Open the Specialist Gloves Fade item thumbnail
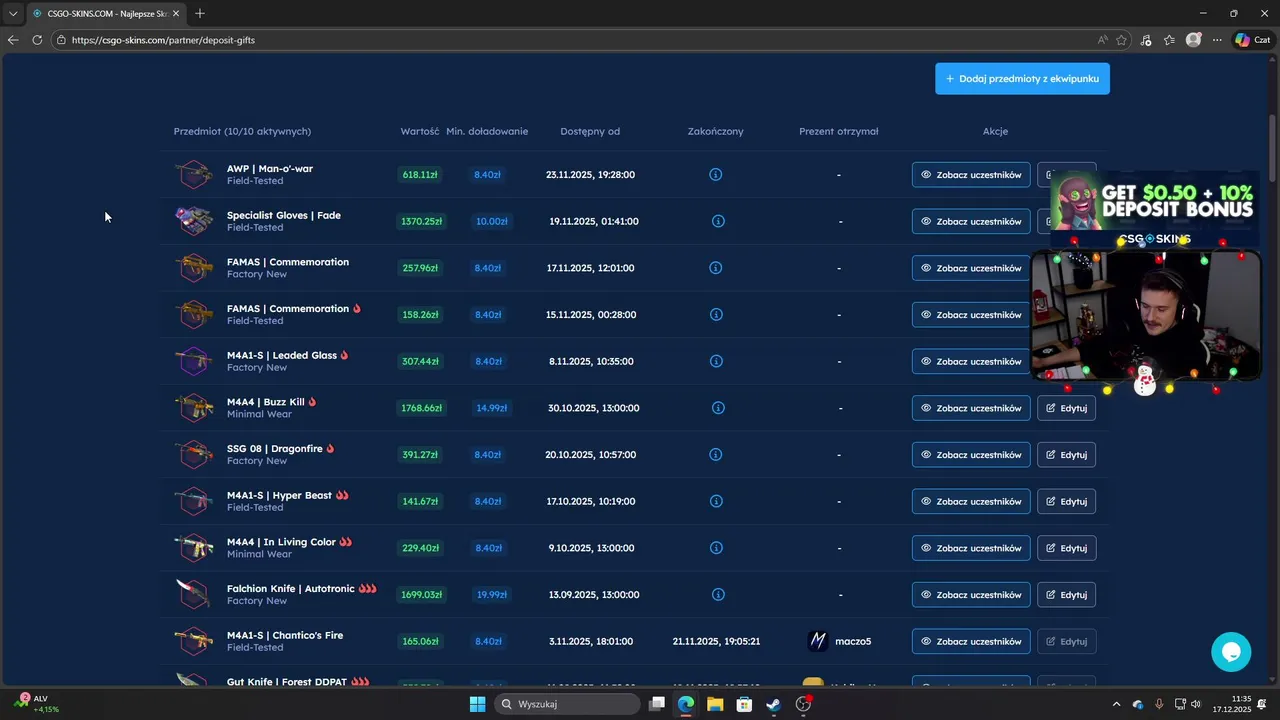1280x720 pixels. point(194,221)
